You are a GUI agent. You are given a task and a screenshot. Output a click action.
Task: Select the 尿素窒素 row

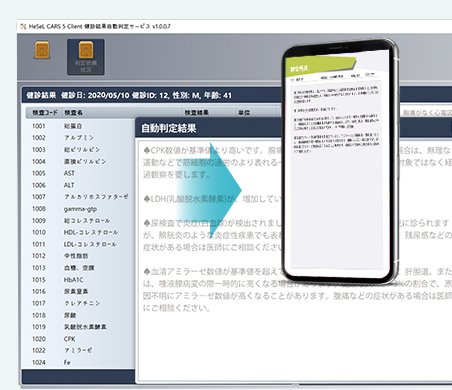tap(80, 291)
